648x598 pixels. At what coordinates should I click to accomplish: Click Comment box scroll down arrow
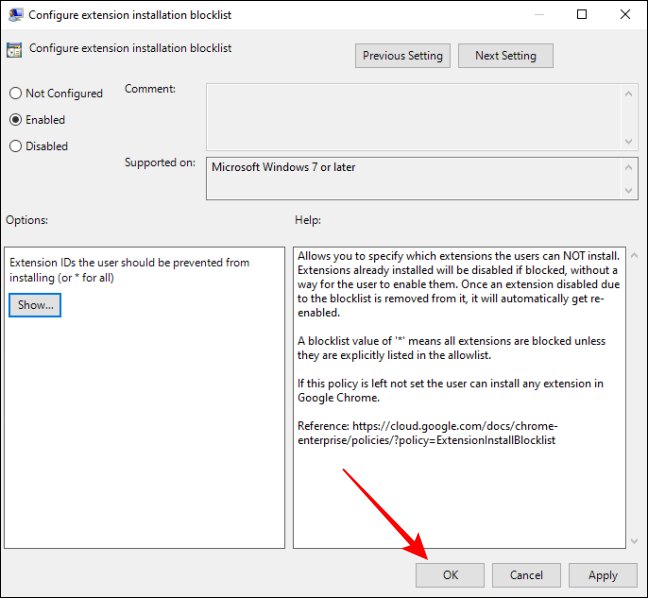629,141
